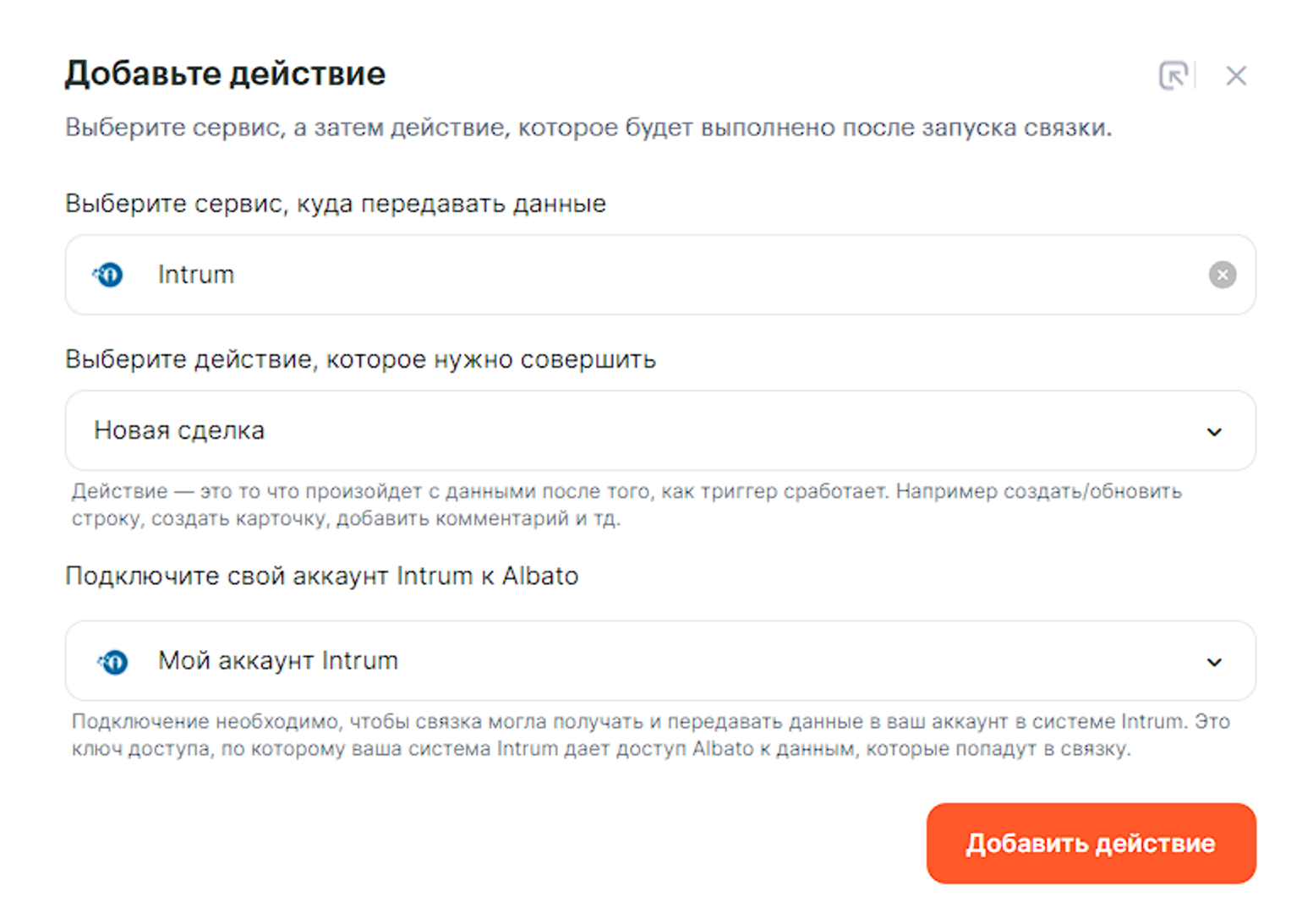Click the Intrum logo in service field
The image size is (1302, 924).
(x=108, y=275)
